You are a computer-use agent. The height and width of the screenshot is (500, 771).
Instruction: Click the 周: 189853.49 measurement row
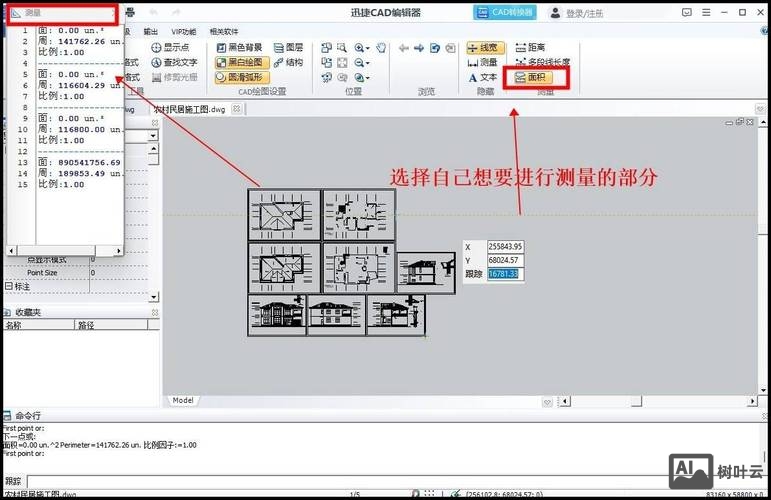pyautogui.click(x=80, y=173)
